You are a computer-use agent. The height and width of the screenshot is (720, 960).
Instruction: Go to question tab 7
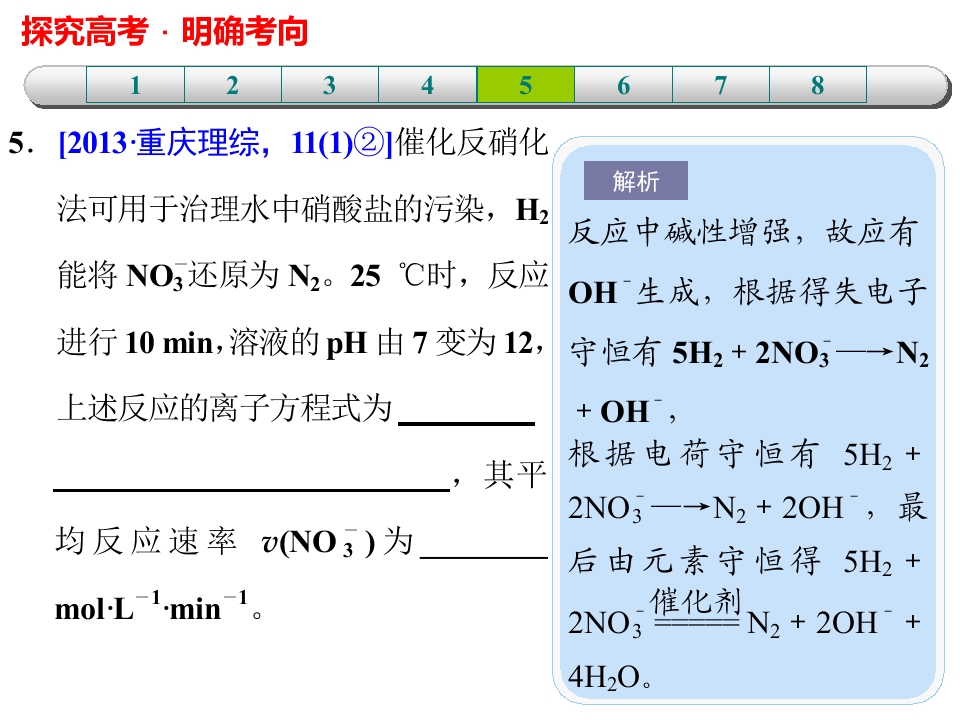coord(721,85)
